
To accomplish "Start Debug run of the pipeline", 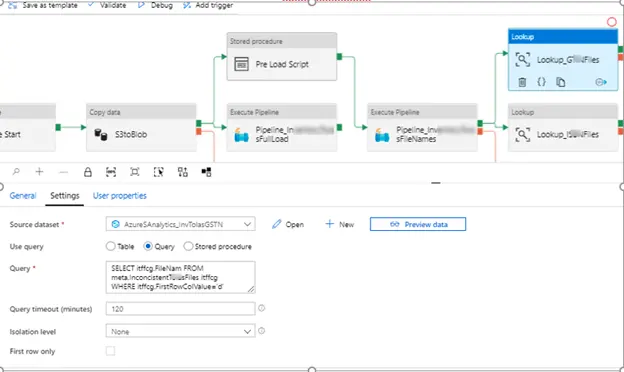I will (x=155, y=6).
